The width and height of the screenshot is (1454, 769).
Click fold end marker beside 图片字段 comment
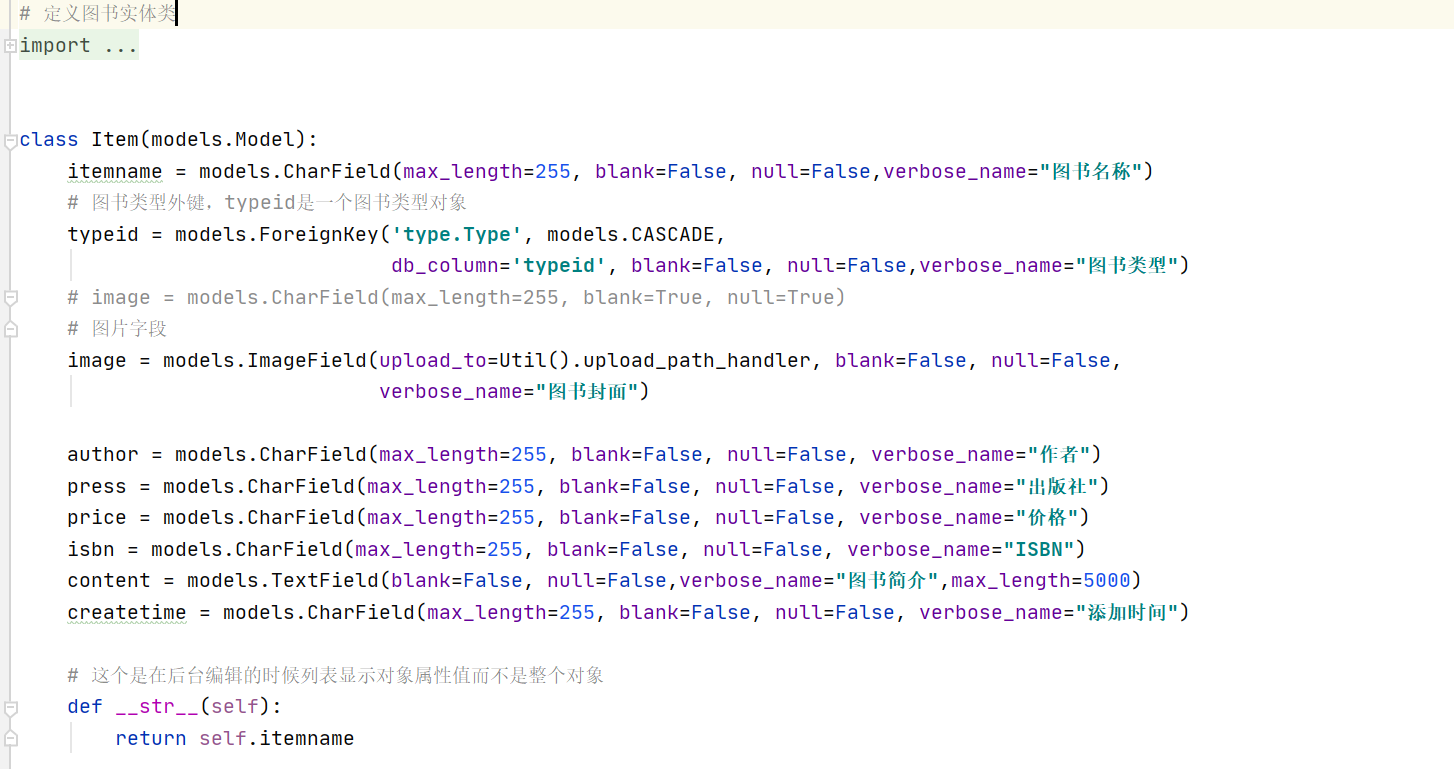click(x=10, y=329)
